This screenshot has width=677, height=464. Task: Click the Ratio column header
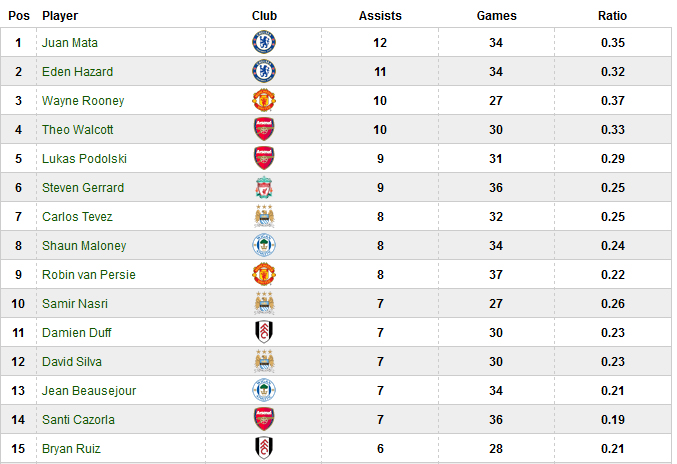612,16
